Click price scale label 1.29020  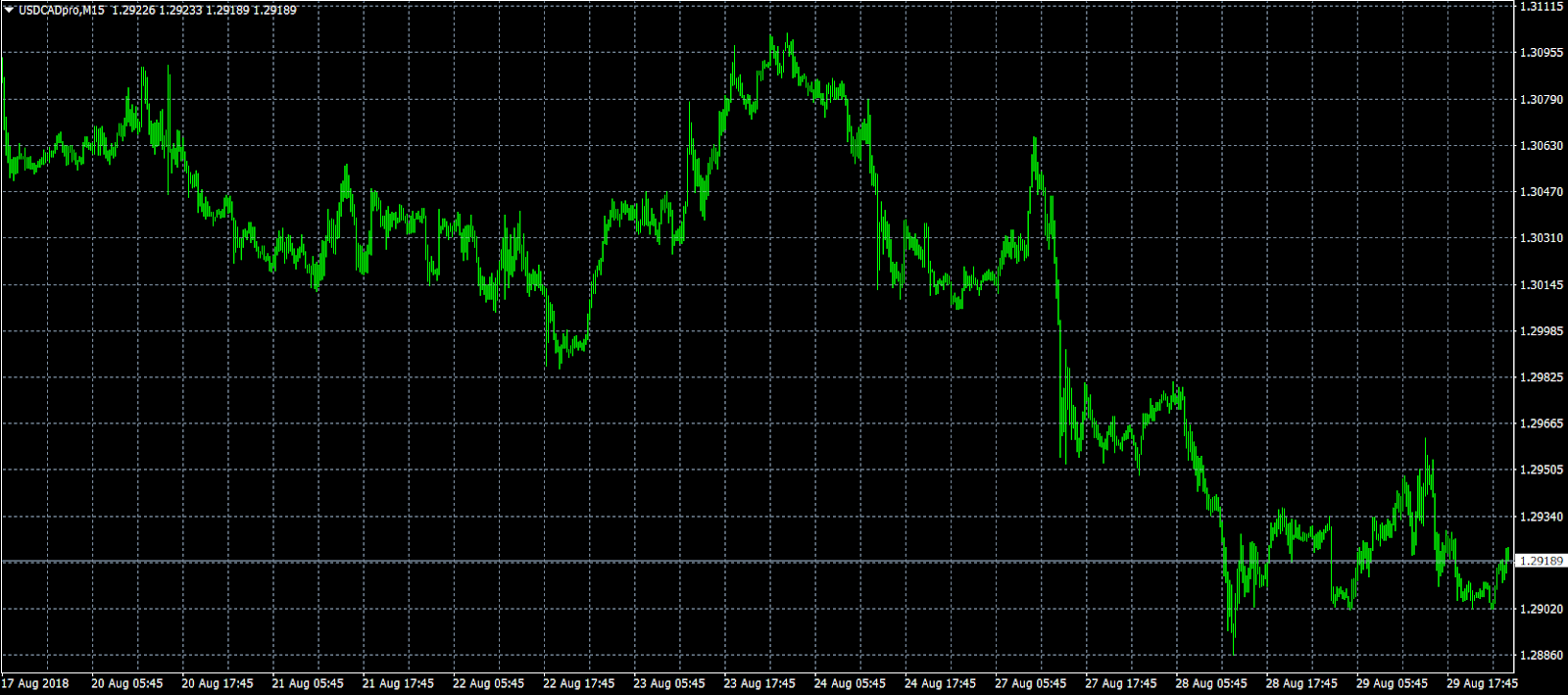click(x=1541, y=609)
